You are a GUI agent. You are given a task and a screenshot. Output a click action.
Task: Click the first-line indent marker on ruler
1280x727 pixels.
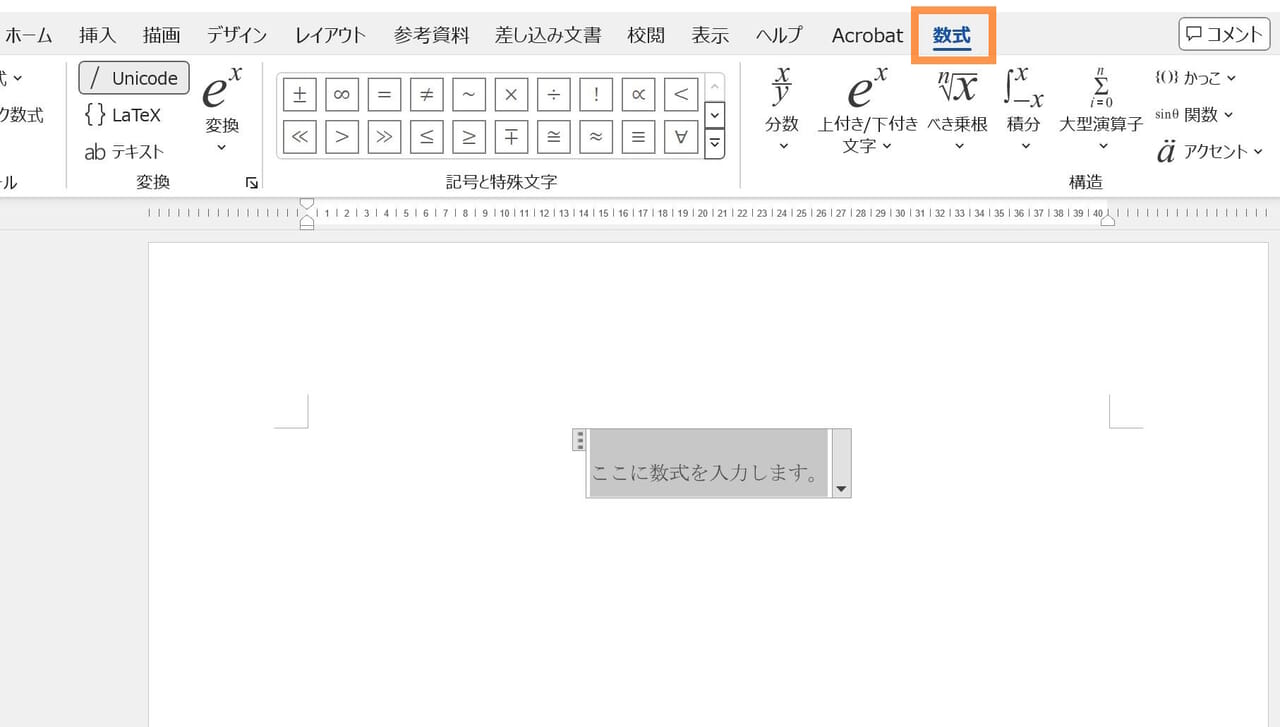(307, 203)
